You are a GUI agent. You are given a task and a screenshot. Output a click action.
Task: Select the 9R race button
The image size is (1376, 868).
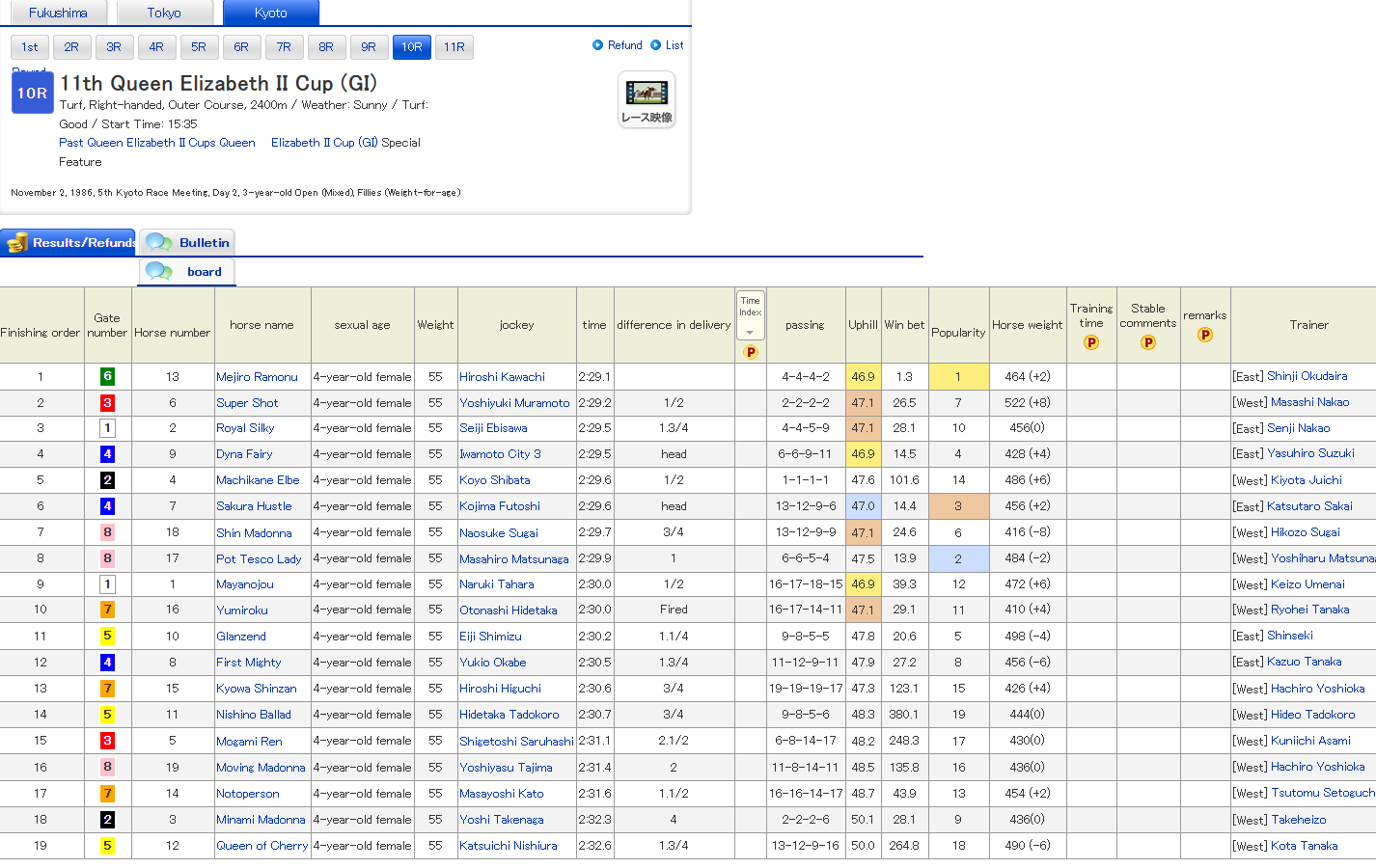[369, 47]
